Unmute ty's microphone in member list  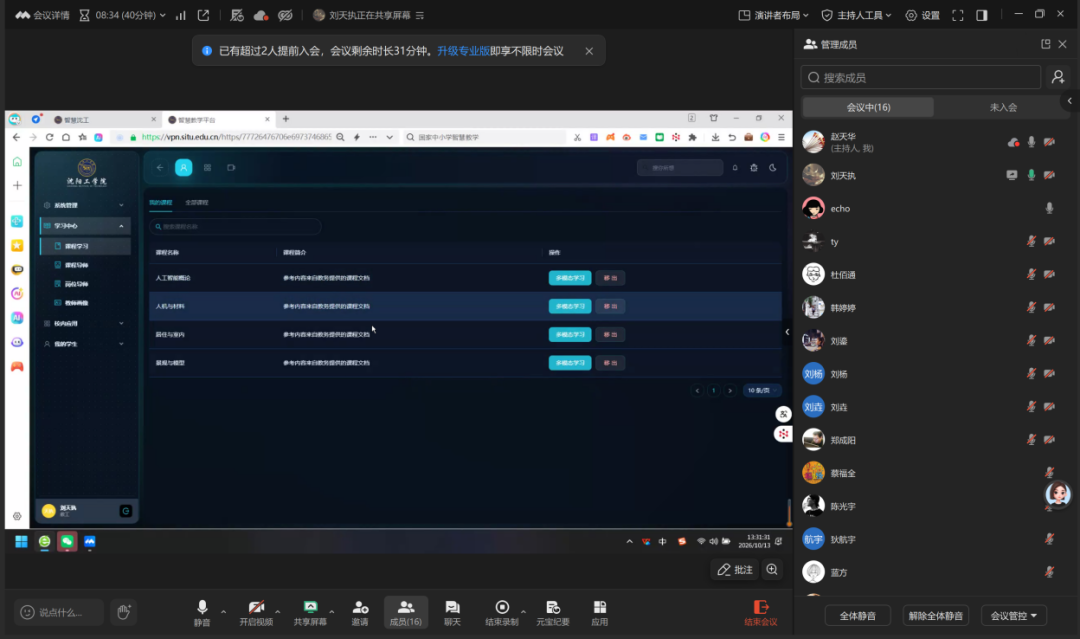click(x=1031, y=241)
